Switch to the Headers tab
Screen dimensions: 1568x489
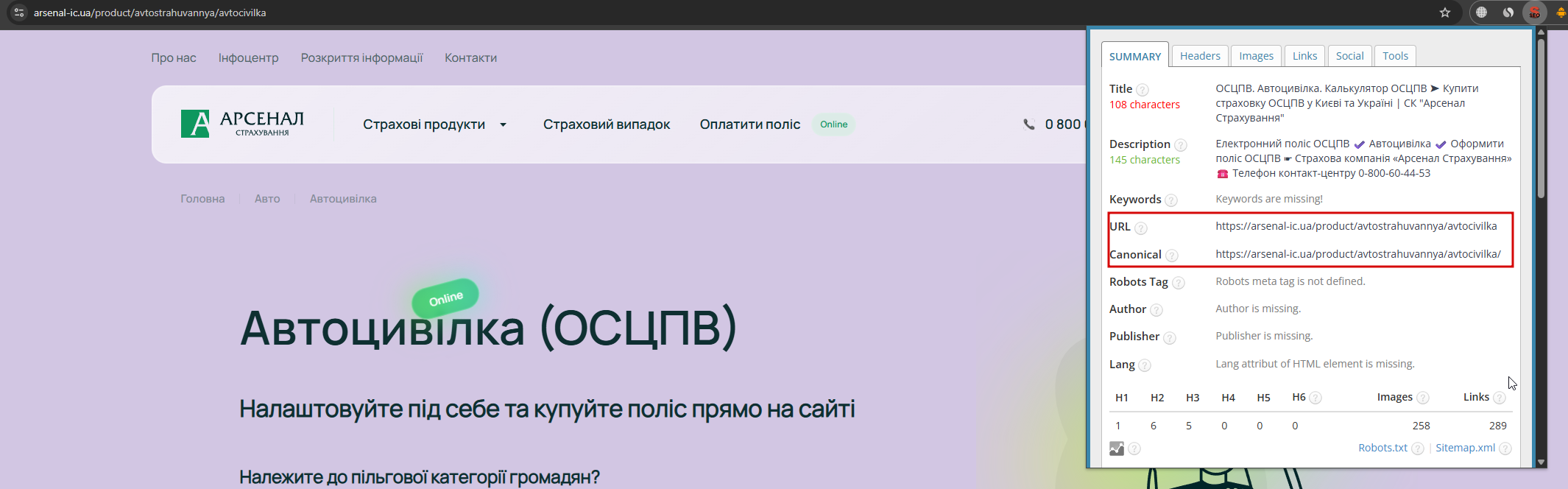pyautogui.click(x=1200, y=56)
